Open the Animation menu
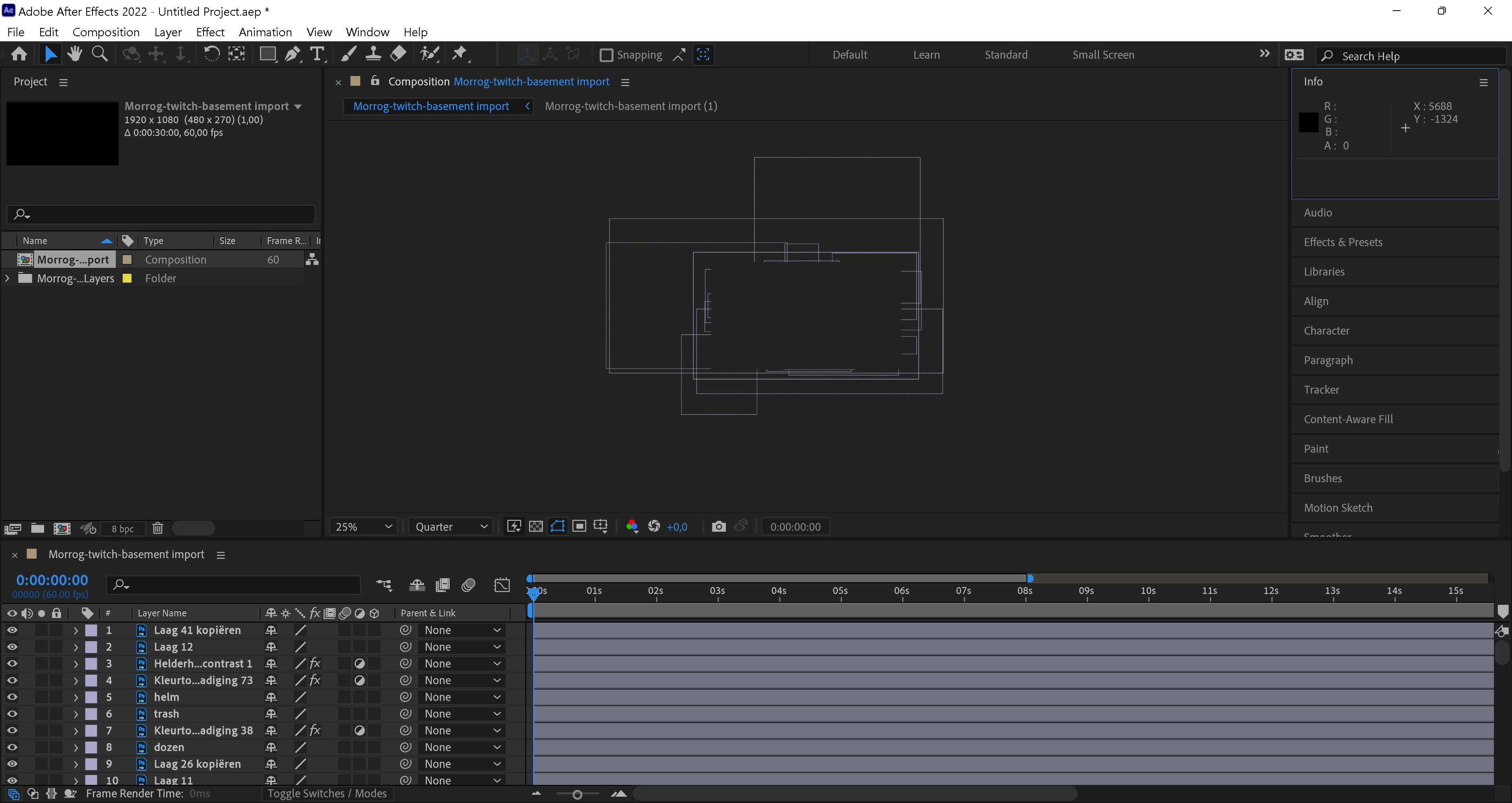Image resolution: width=1512 pixels, height=803 pixels. 265,32
